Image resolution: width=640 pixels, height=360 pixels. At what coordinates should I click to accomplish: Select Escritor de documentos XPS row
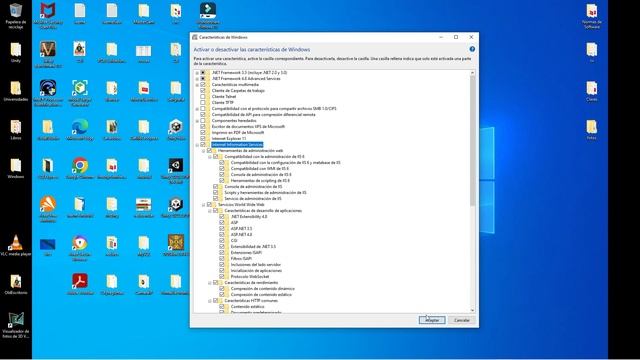[248, 127]
